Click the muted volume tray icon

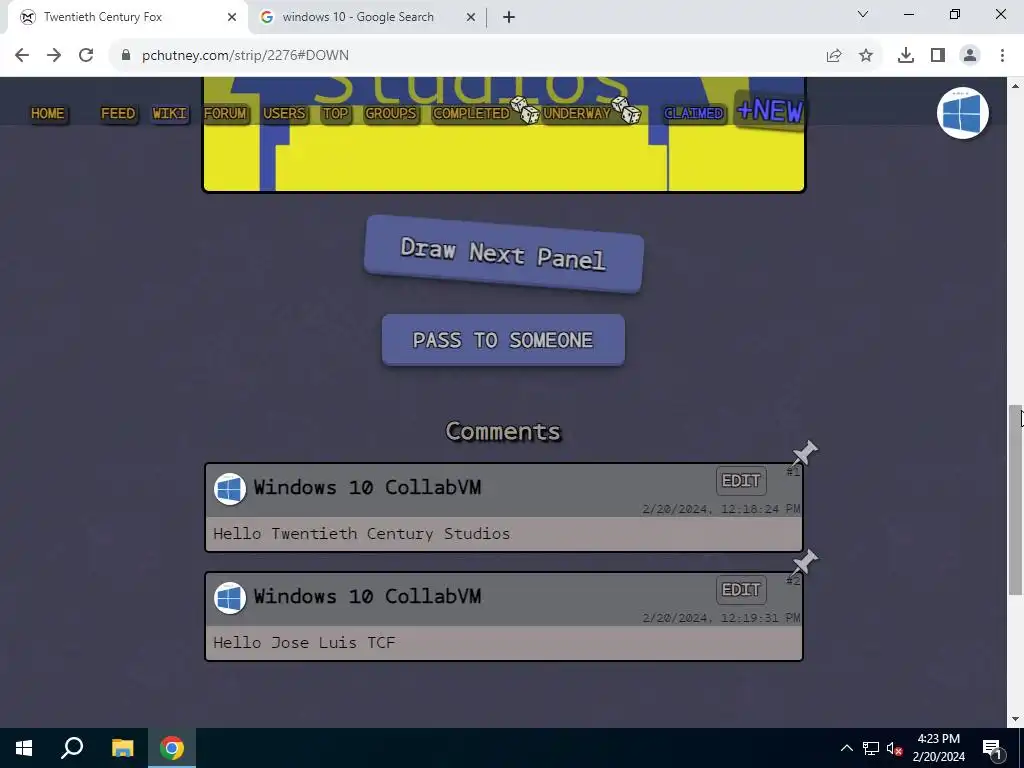pyautogui.click(x=894, y=748)
